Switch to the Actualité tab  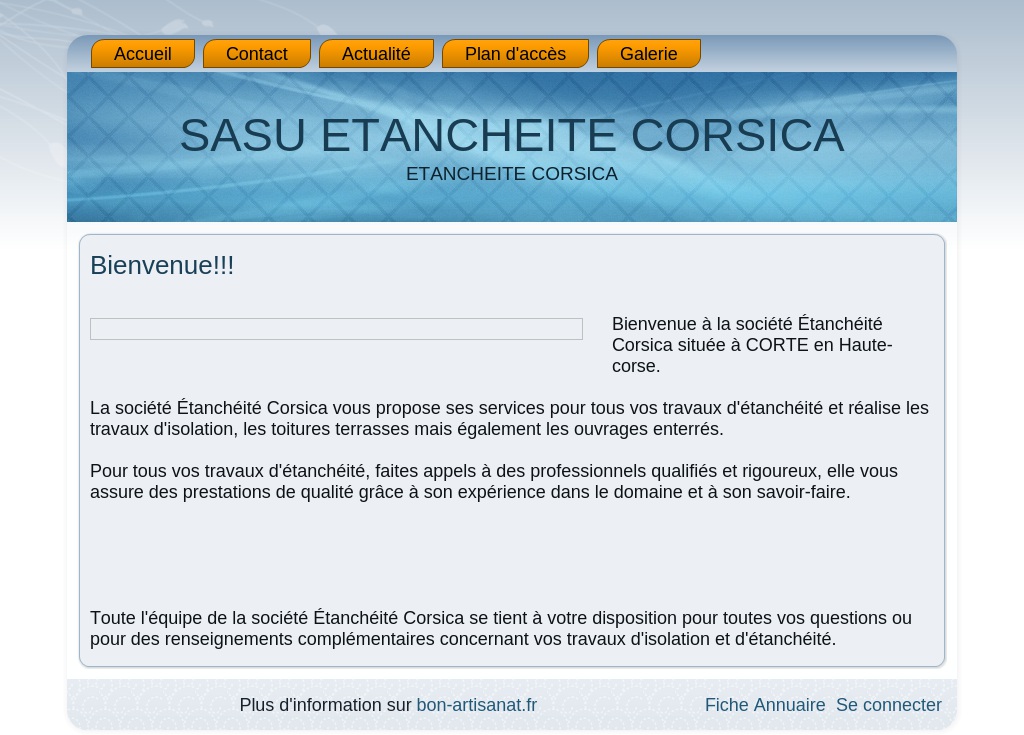click(x=376, y=54)
